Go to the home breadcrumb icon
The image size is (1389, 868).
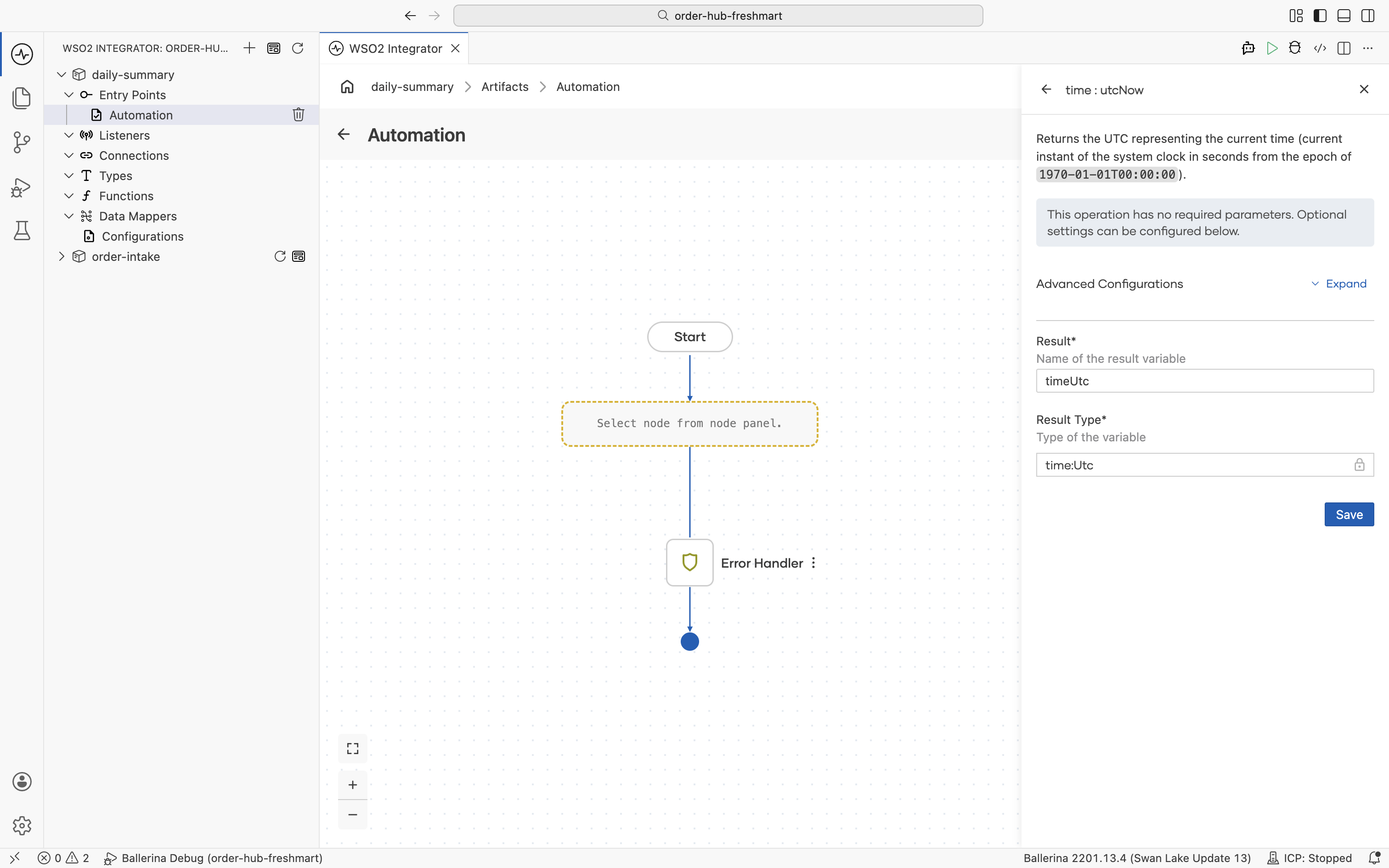(x=347, y=87)
